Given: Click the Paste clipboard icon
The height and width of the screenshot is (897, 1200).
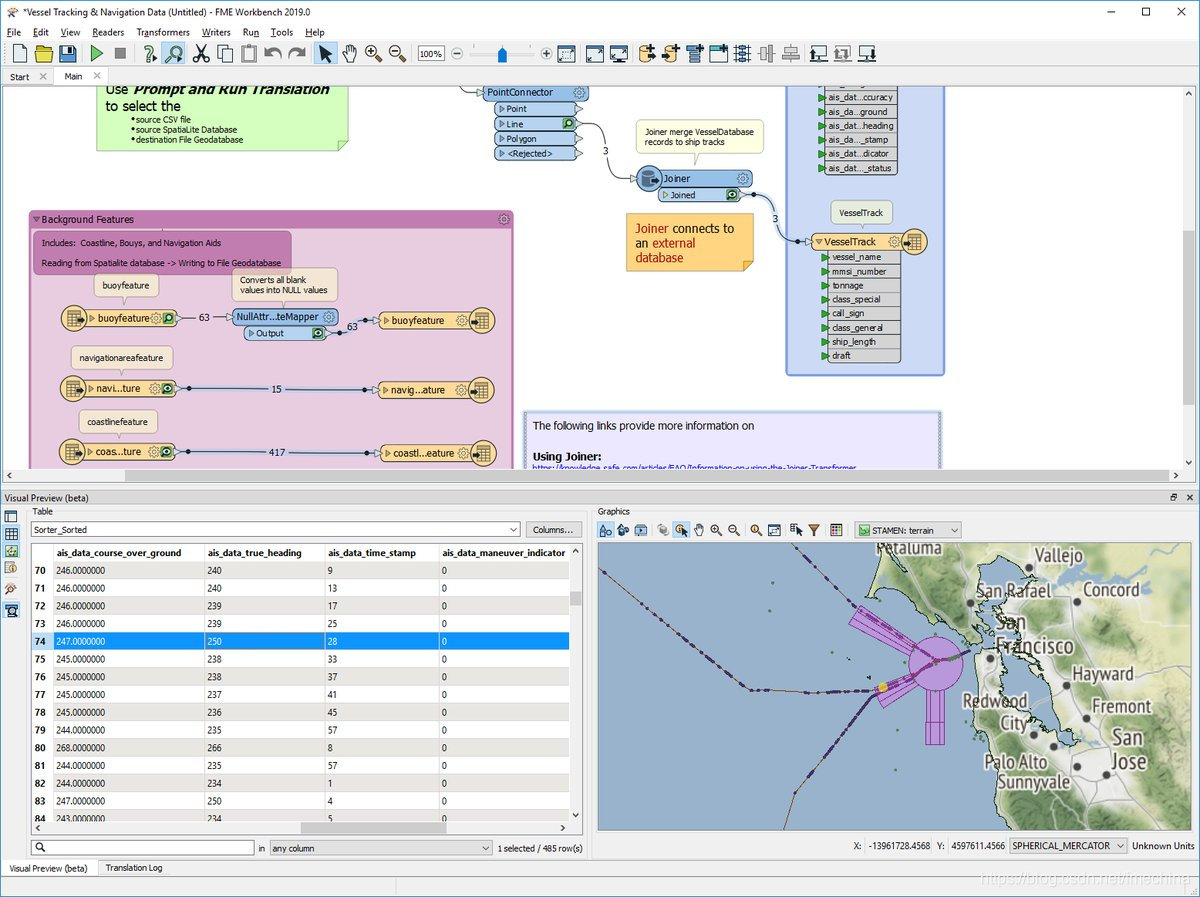Looking at the screenshot, I should pos(248,53).
